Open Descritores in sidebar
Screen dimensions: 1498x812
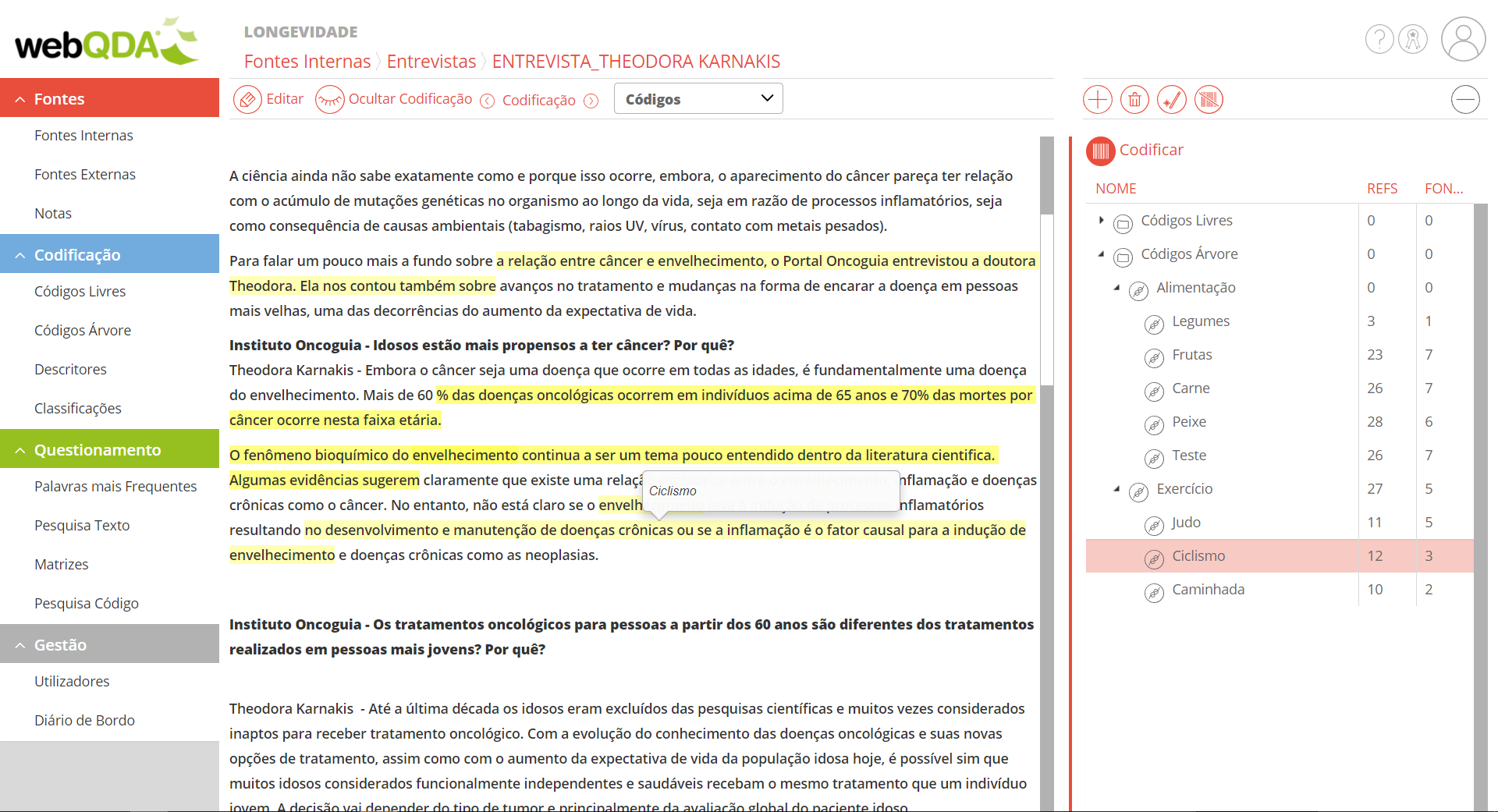pyautogui.click(x=70, y=370)
